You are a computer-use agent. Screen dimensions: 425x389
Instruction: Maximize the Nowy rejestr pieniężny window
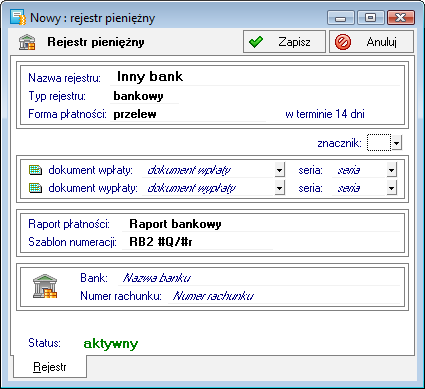click(x=370, y=18)
